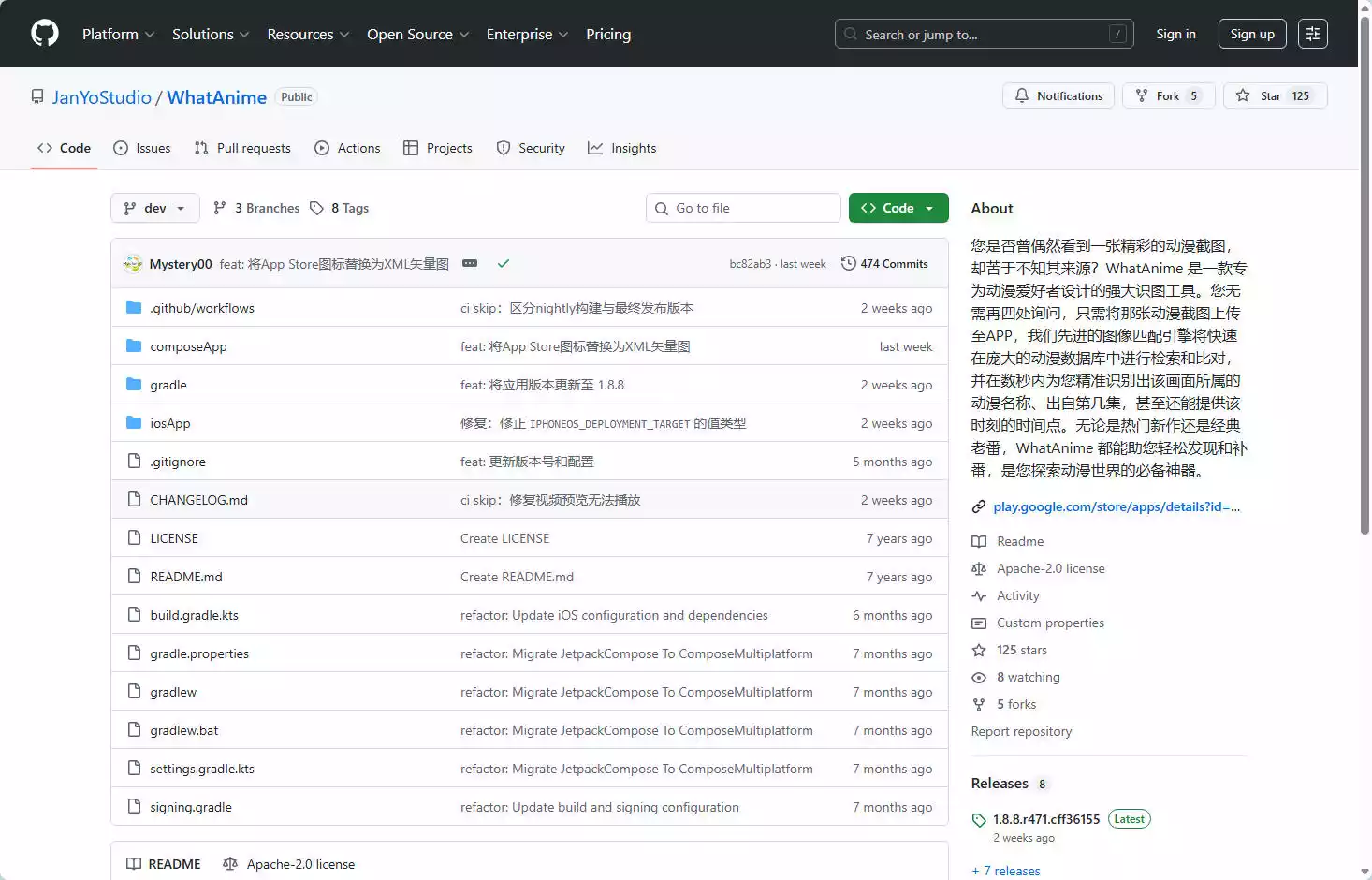Open commit 'Create README.md'
This screenshot has height=880, width=1372.
click(x=517, y=577)
